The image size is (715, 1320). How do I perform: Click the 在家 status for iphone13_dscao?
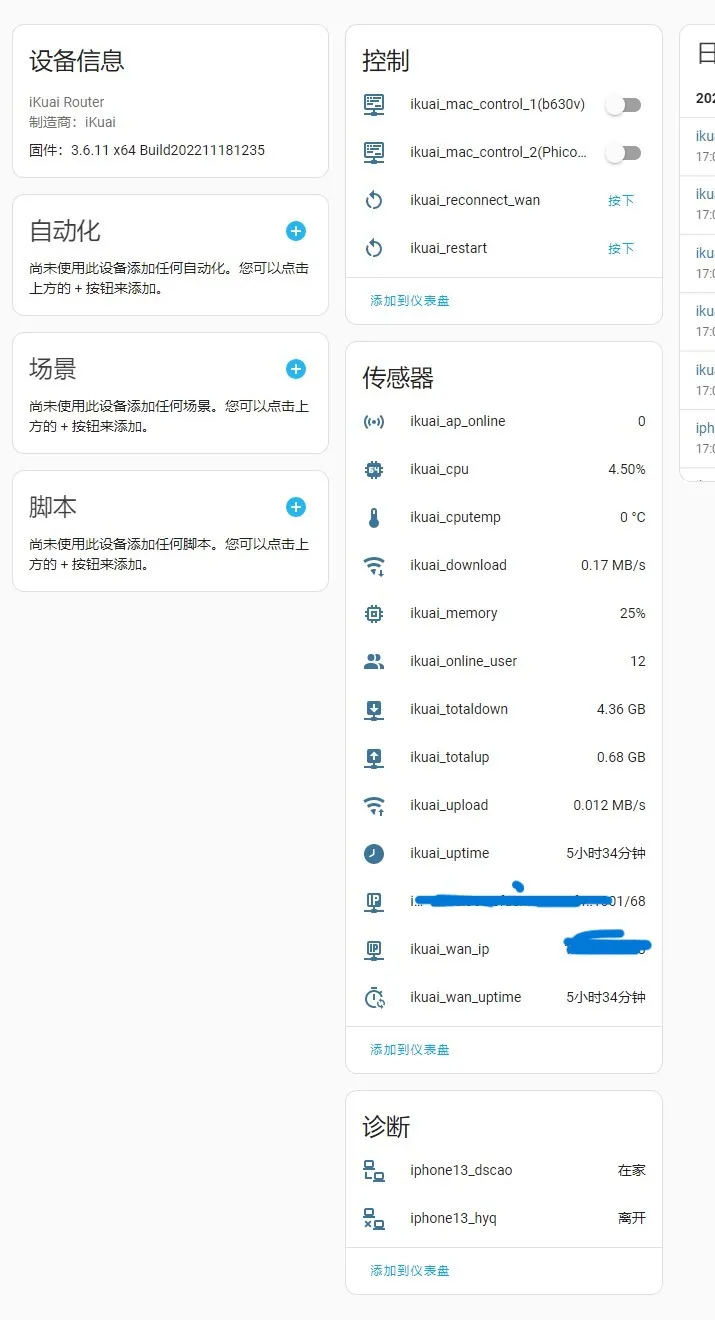tap(632, 1170)
